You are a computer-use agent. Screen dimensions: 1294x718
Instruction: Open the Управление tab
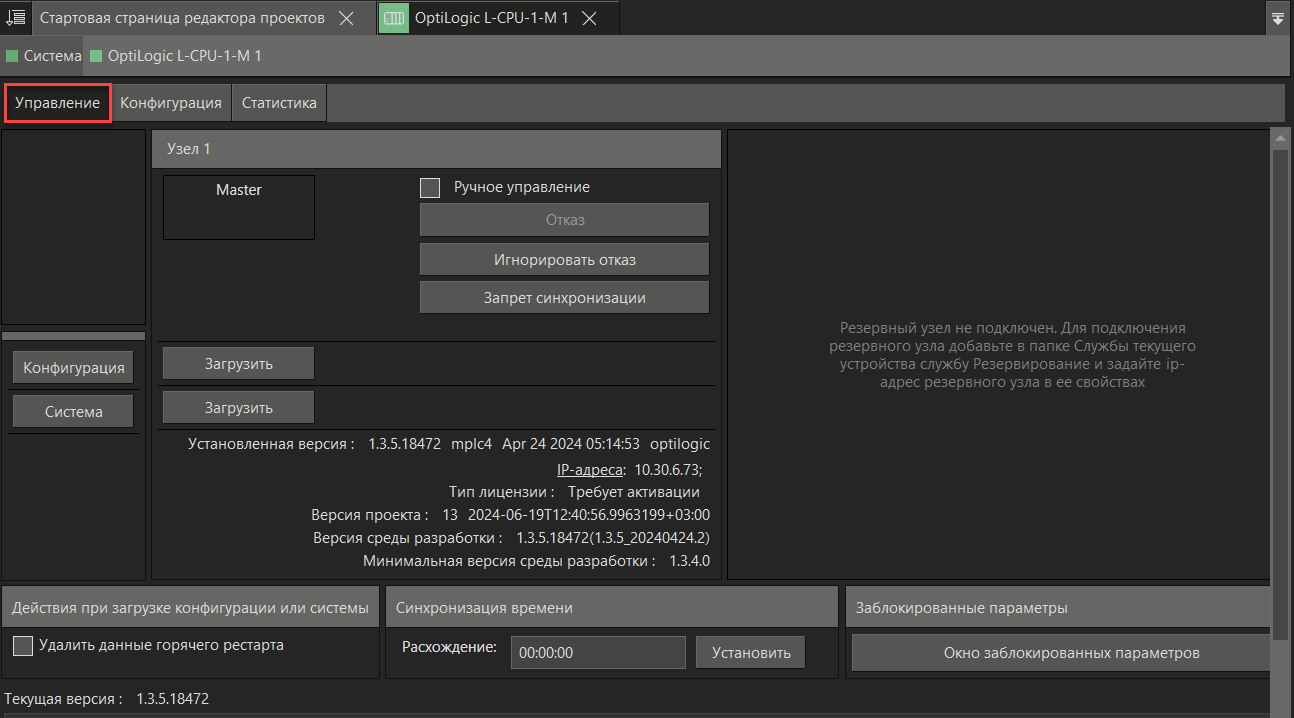[57, 103]
